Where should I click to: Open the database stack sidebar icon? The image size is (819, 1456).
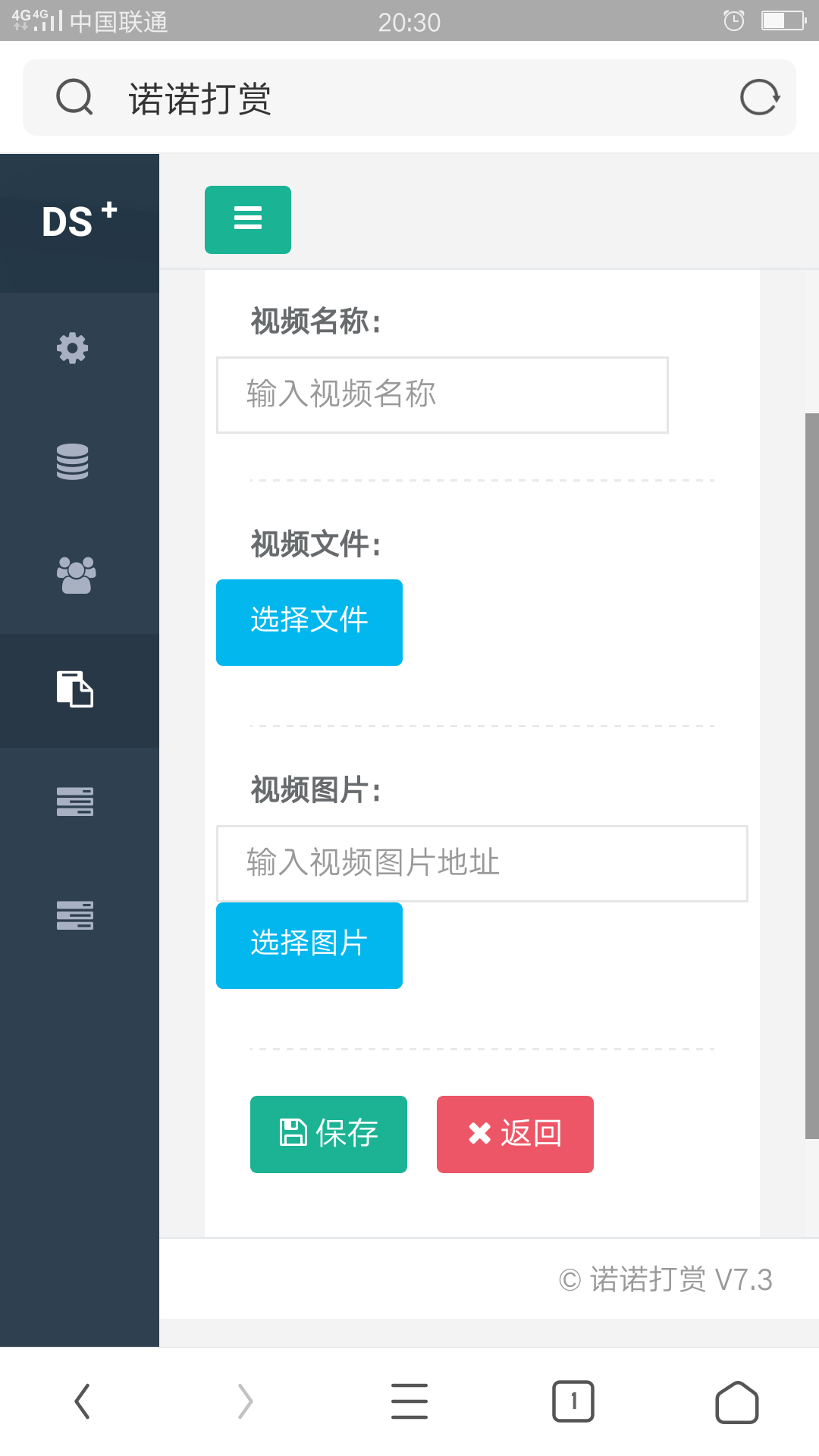click(73, 462)
